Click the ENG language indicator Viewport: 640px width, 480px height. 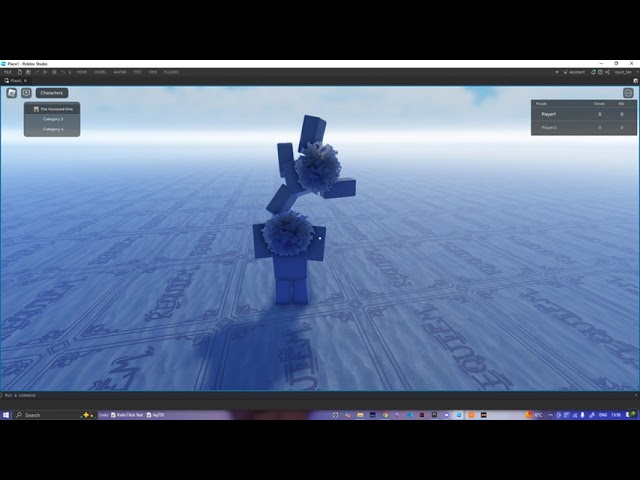pyautogui.click(x=602, y=415)
